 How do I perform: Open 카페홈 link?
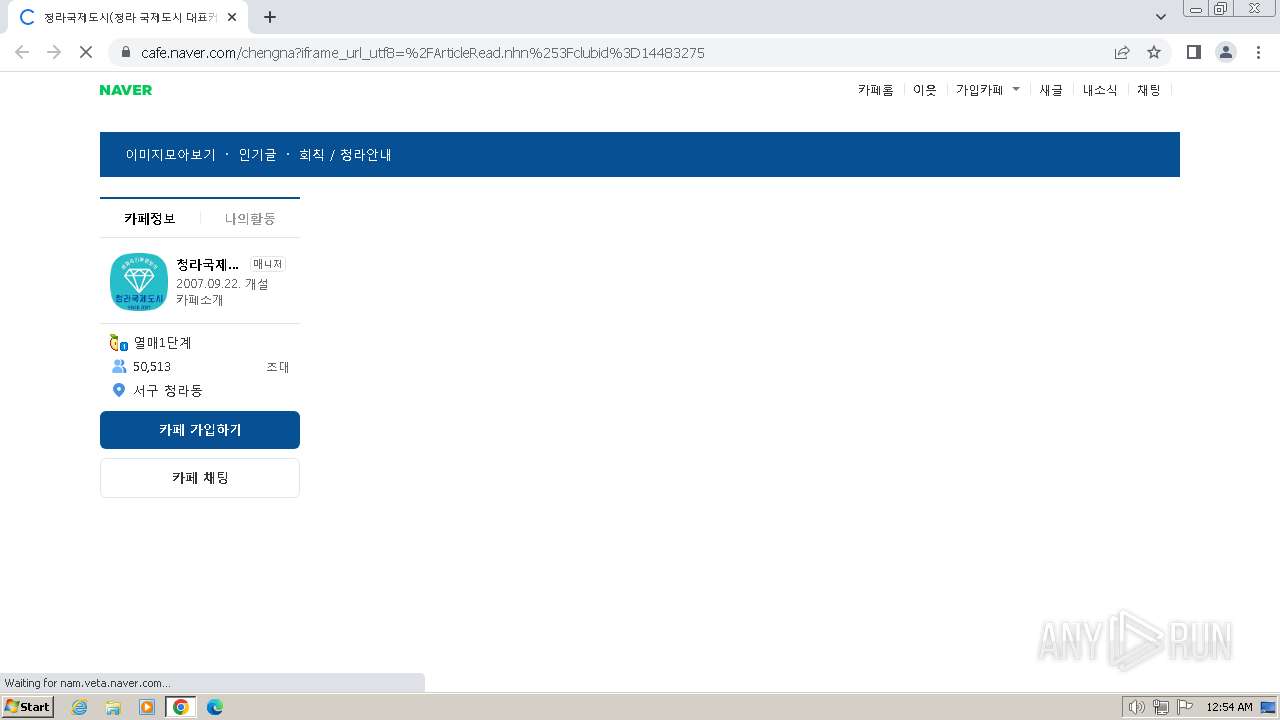876,90
